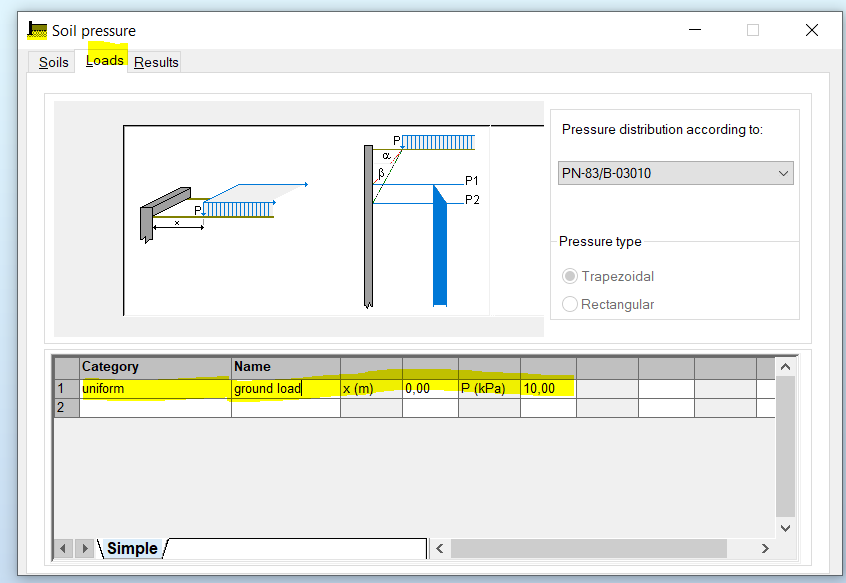Select the 0,00 value in the x column
Image resolution: width=846 pixels, height=583 pixels.
(428, 388)
